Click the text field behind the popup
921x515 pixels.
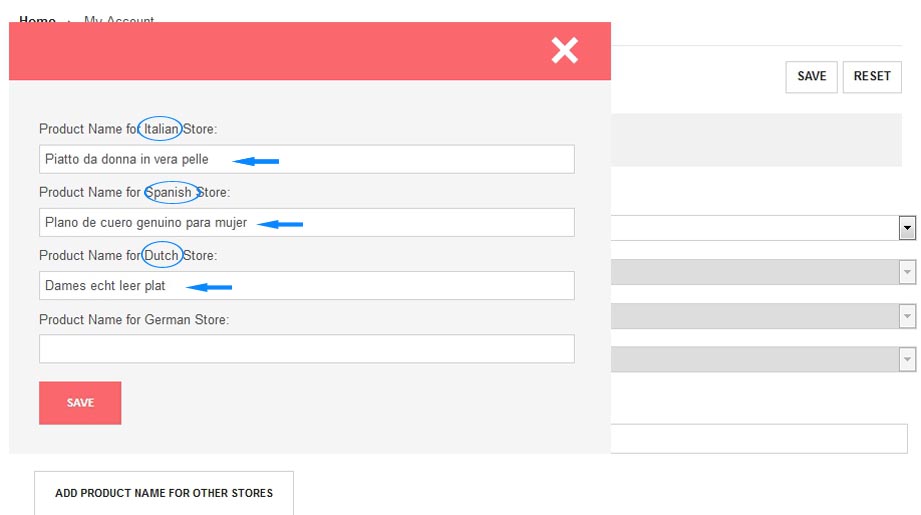pos(758,438)
